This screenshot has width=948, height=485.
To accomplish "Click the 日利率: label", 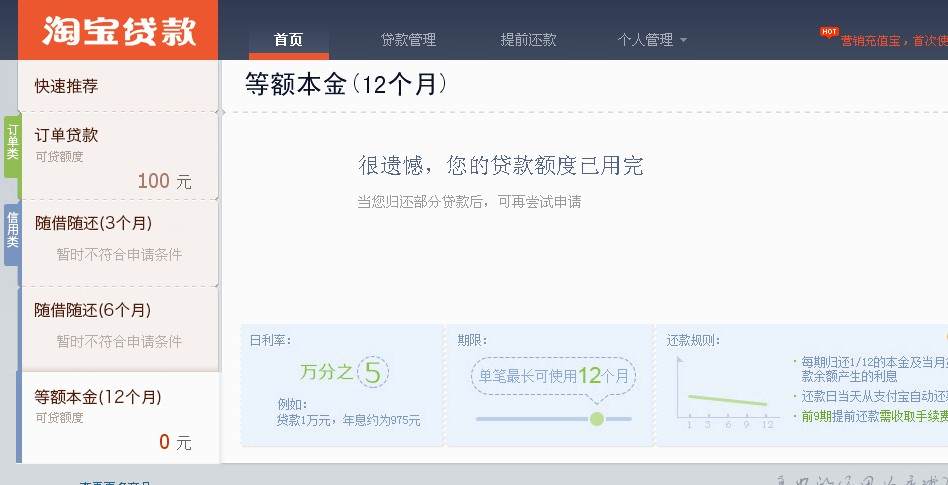I will (x=270, y=340).
